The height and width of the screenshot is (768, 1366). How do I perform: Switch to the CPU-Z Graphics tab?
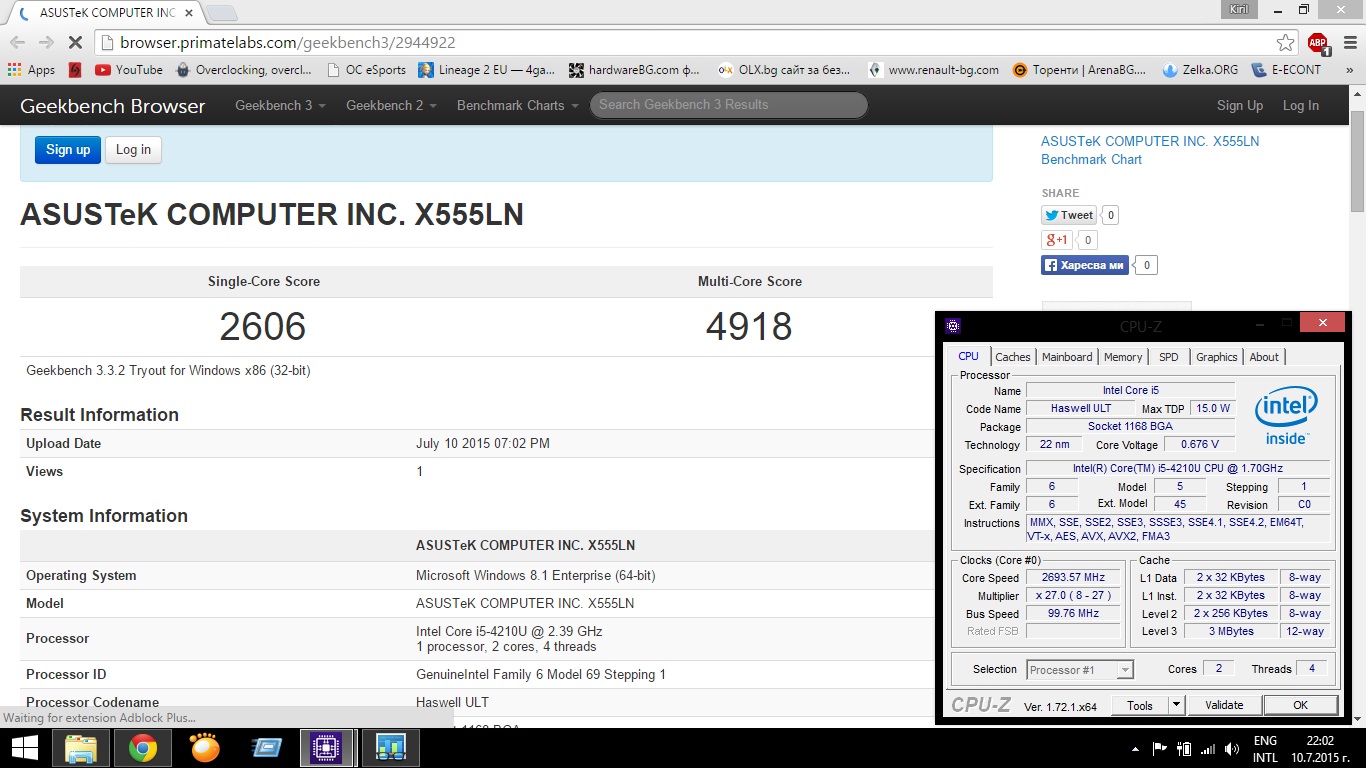click(x=1217, y=357)
